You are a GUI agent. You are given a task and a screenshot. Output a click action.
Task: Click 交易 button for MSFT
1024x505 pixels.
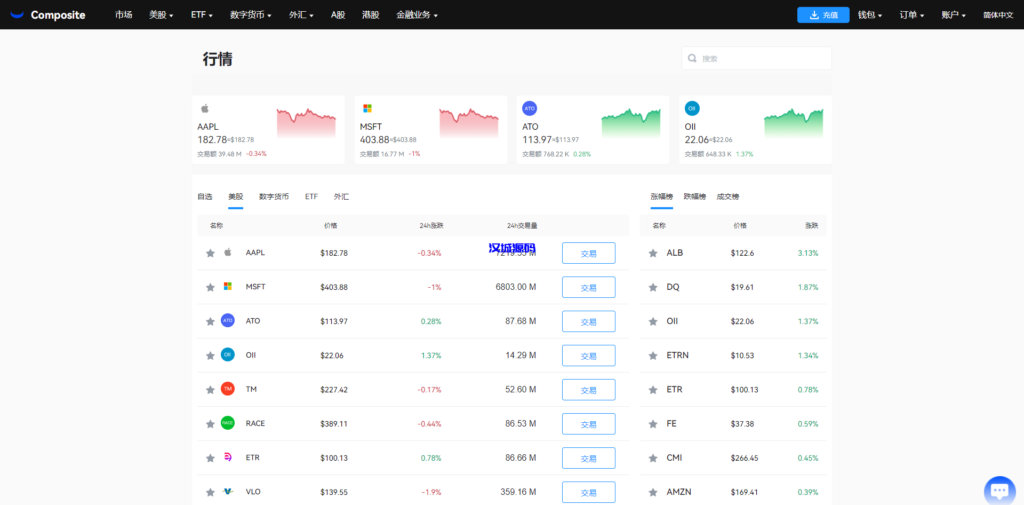pos(588,287)
